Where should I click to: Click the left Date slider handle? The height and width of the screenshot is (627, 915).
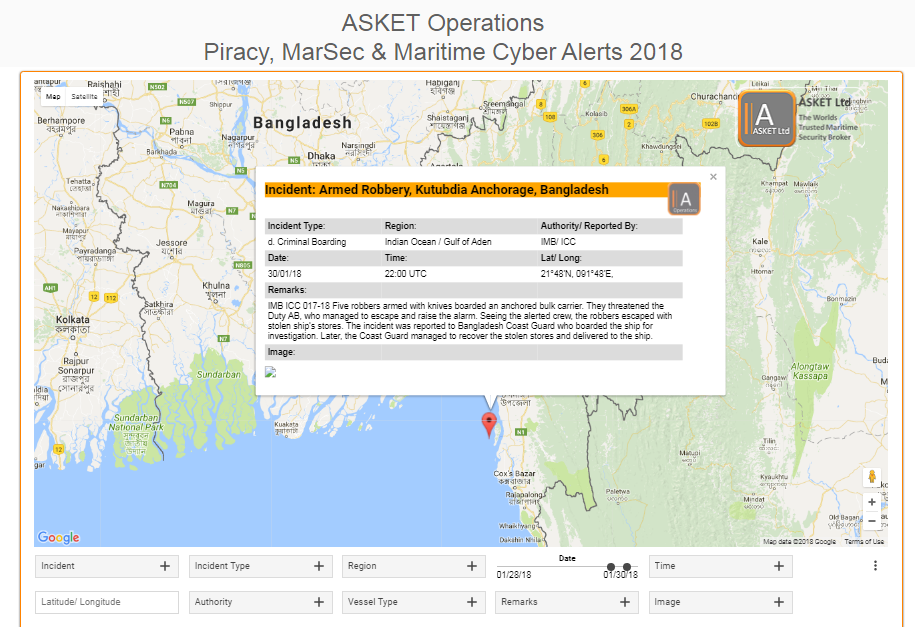[611, 567]
